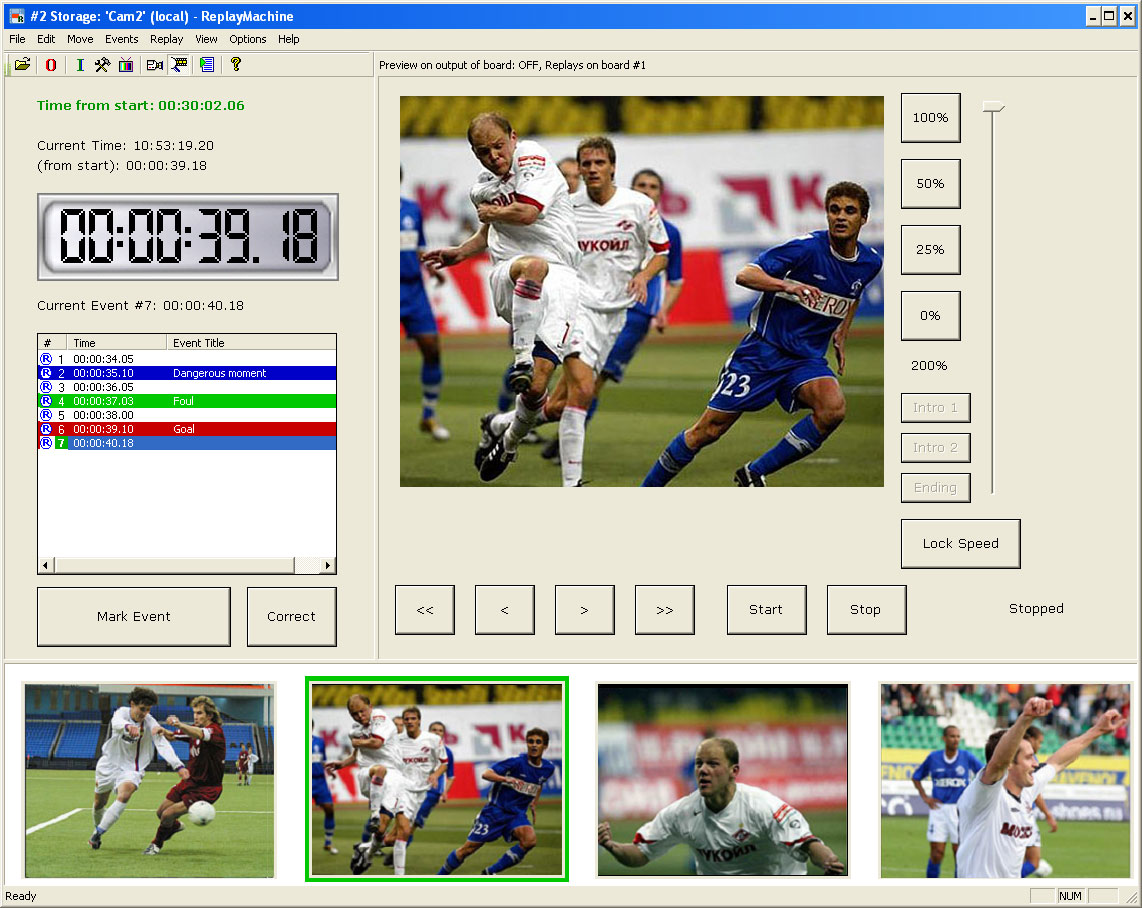Click the yellow question mark help icon
This screenshot has height=908, width=1142.
[x=235, y=65]
